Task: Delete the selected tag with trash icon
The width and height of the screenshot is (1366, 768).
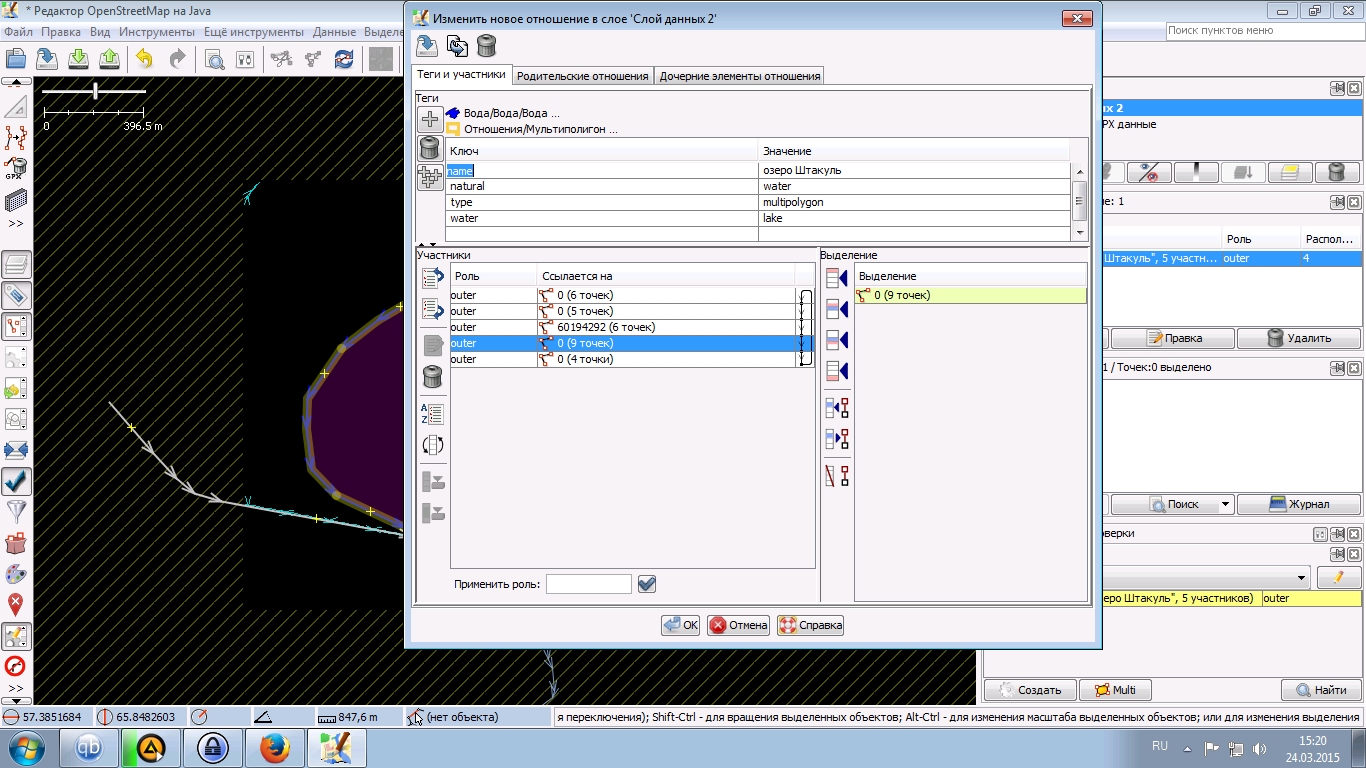Action: [430, 148]
